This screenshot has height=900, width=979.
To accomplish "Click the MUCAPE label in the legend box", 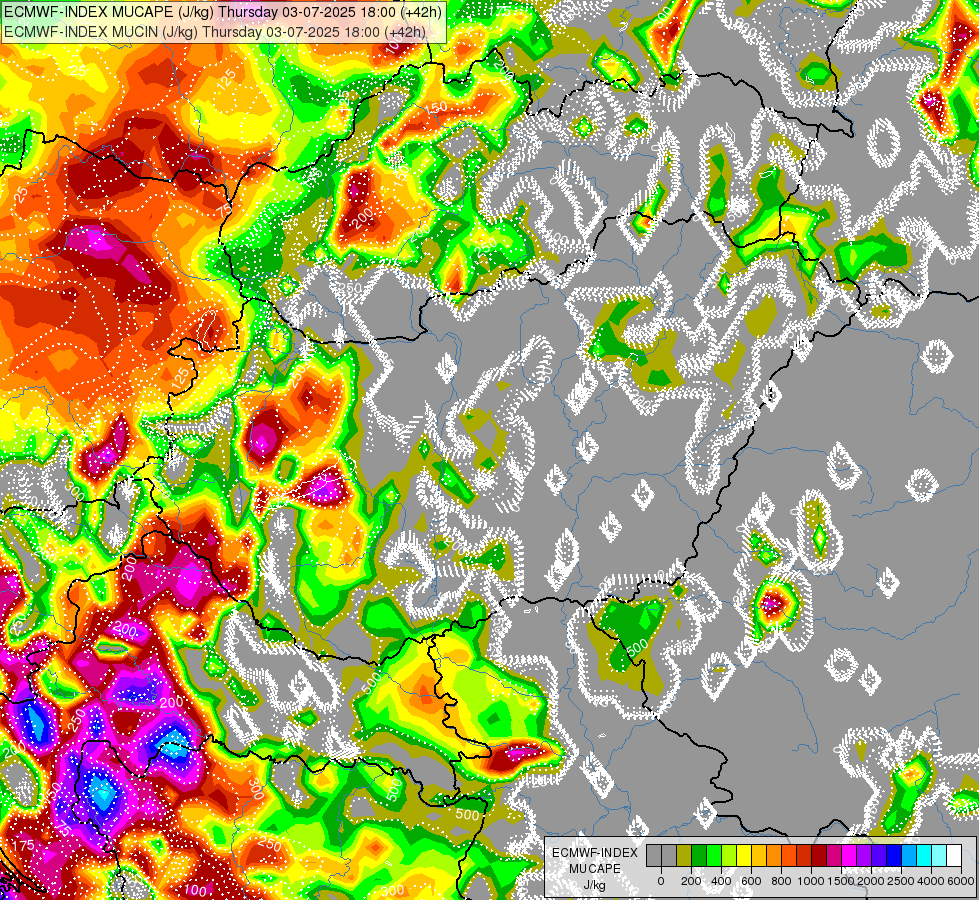I will click(595, 869).
